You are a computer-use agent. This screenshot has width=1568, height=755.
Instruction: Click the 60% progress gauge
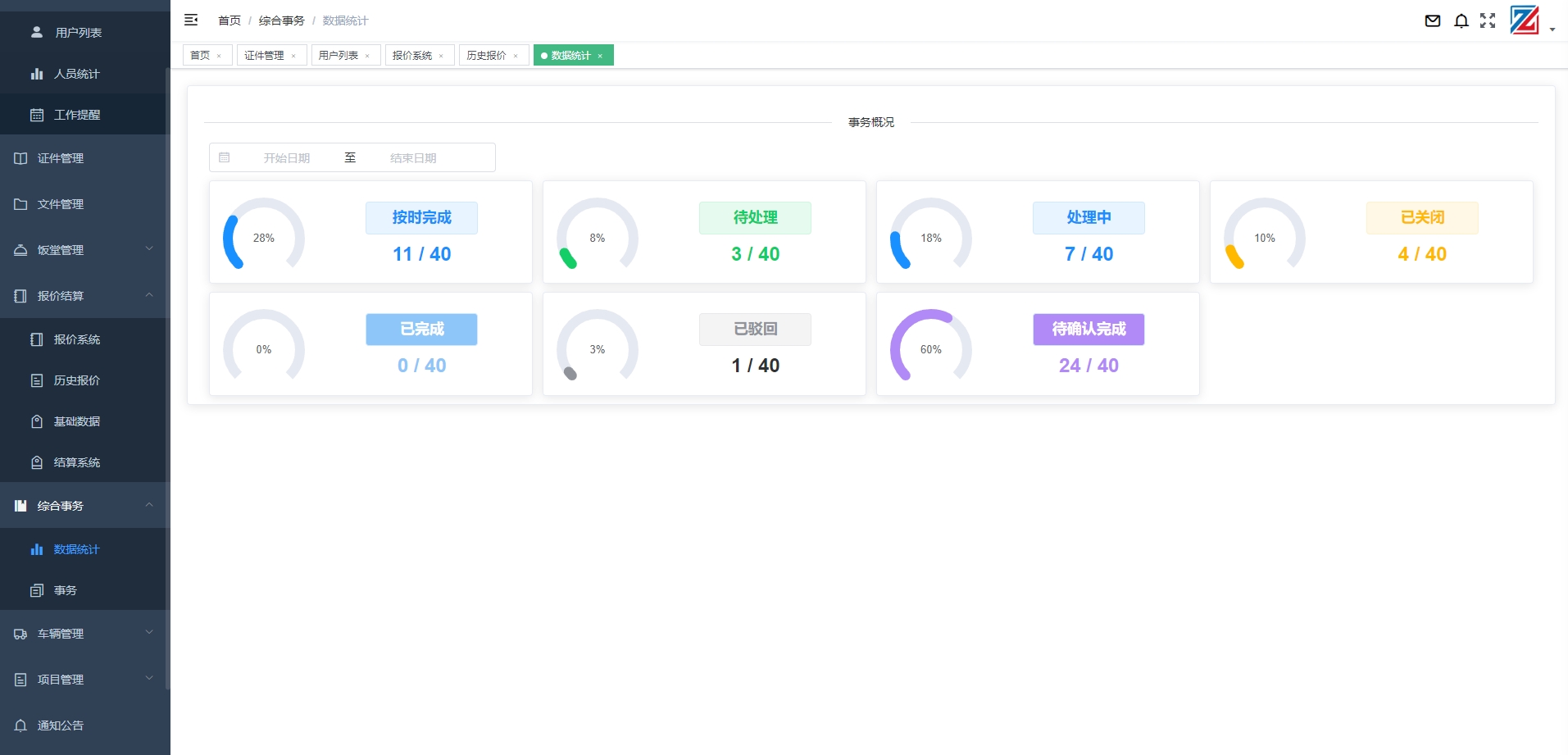click(x=931, y=348)
